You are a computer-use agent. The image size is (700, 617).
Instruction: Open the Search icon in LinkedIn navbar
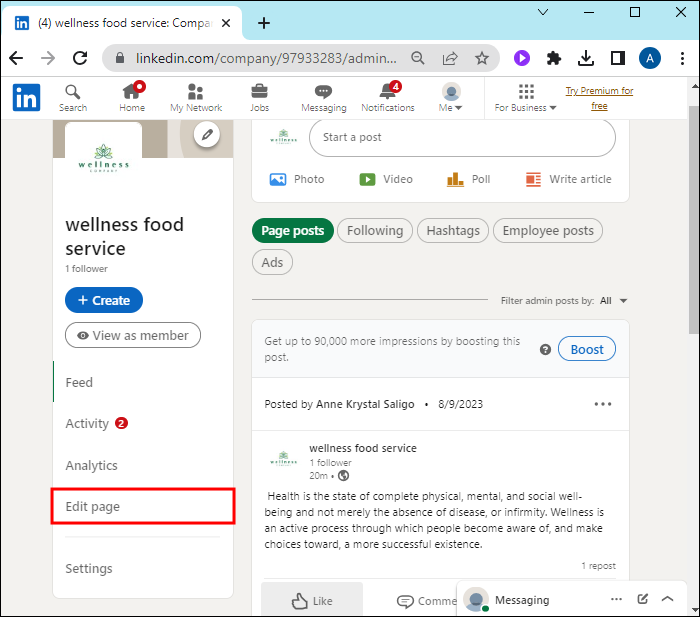(x=73, y=98)
